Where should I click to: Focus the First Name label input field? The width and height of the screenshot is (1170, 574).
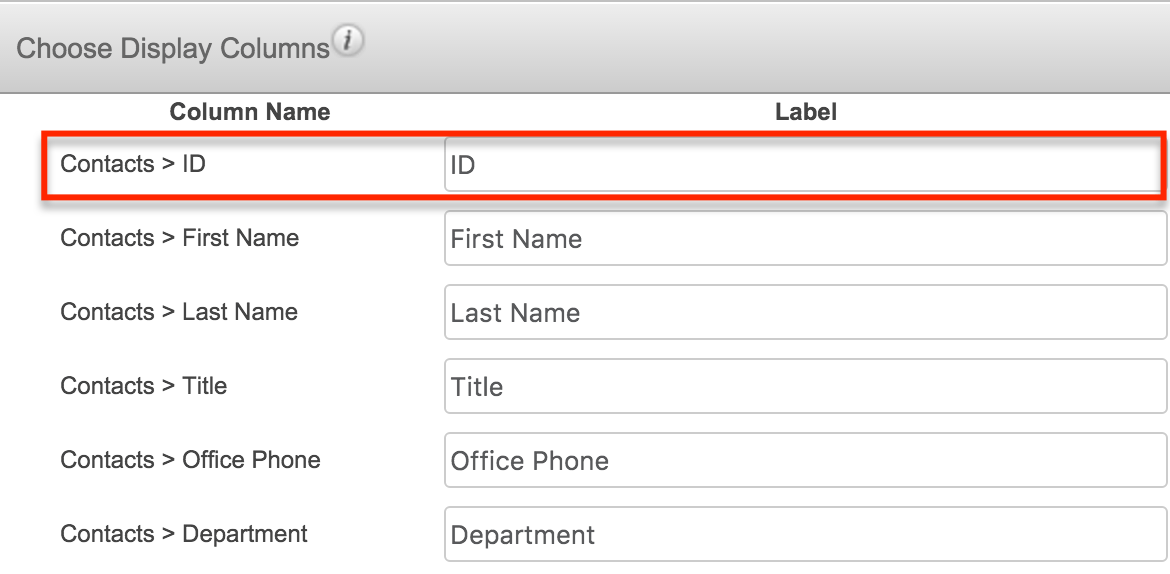pos(805,239)
